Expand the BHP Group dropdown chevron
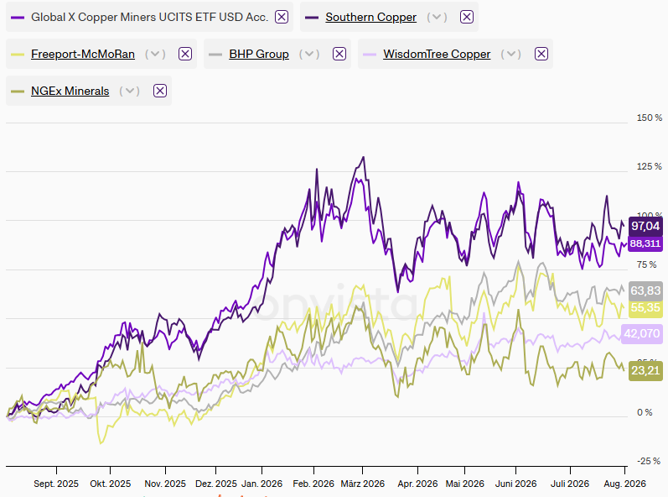This screenshot has height=497, width=668. pyautogui.click(x=309, y=54)
